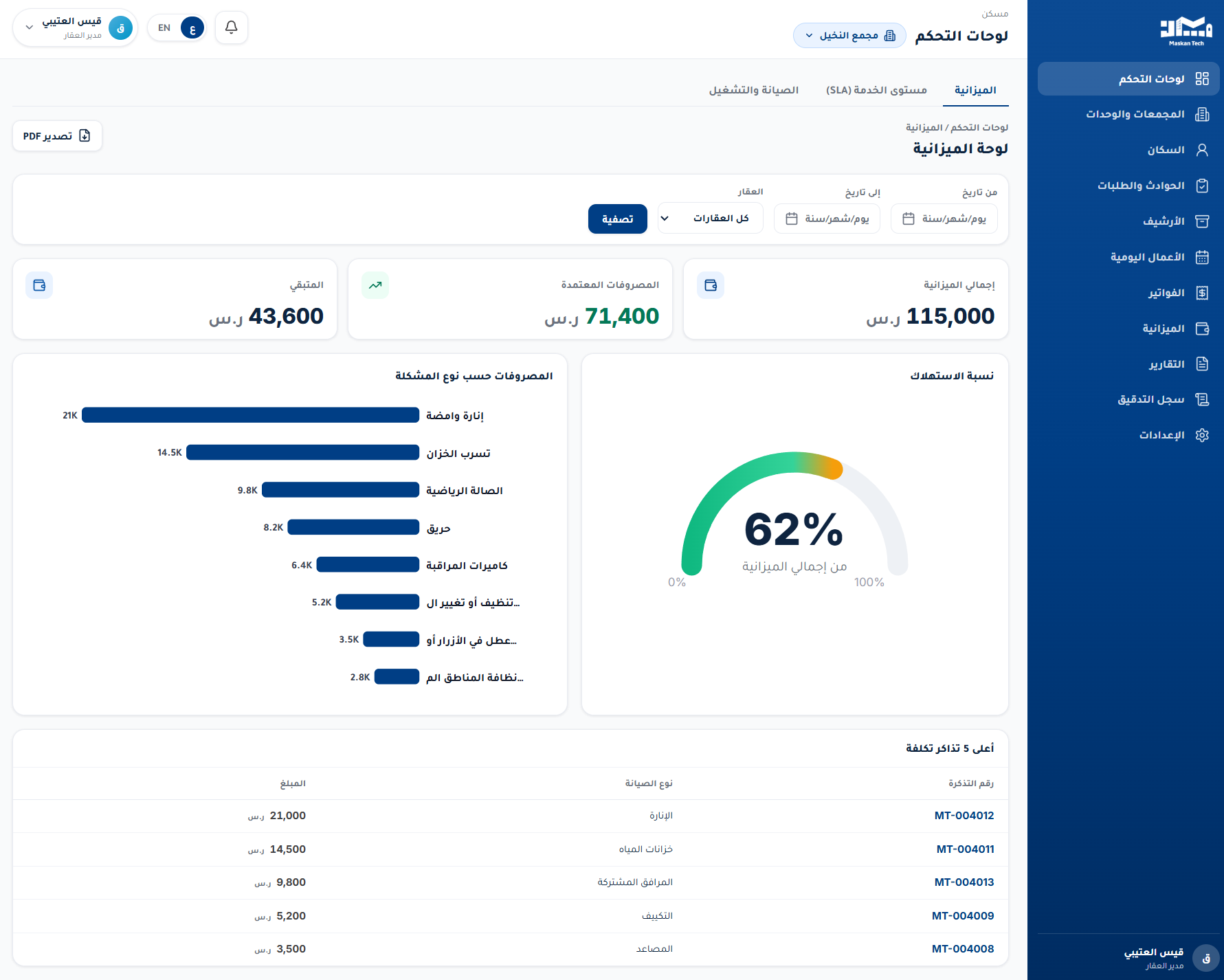Click the 71,400 approved expenses value
Screen dimensions: 1224x980
622,316
